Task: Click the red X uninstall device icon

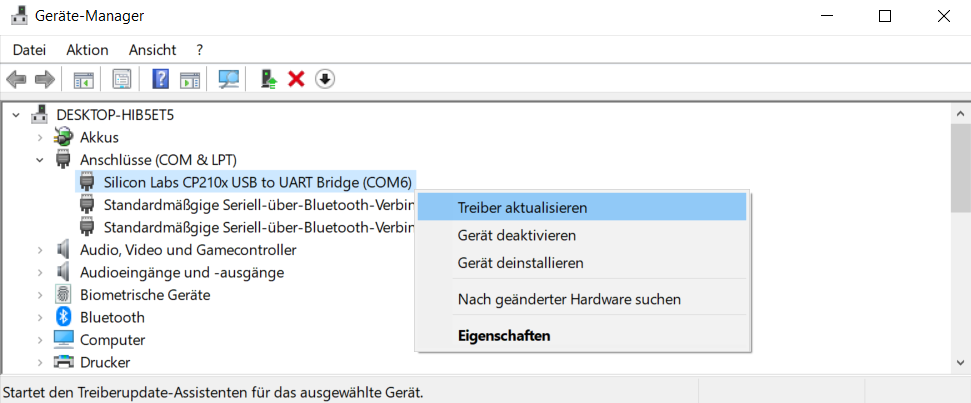Action: click(x=296, y=79)
